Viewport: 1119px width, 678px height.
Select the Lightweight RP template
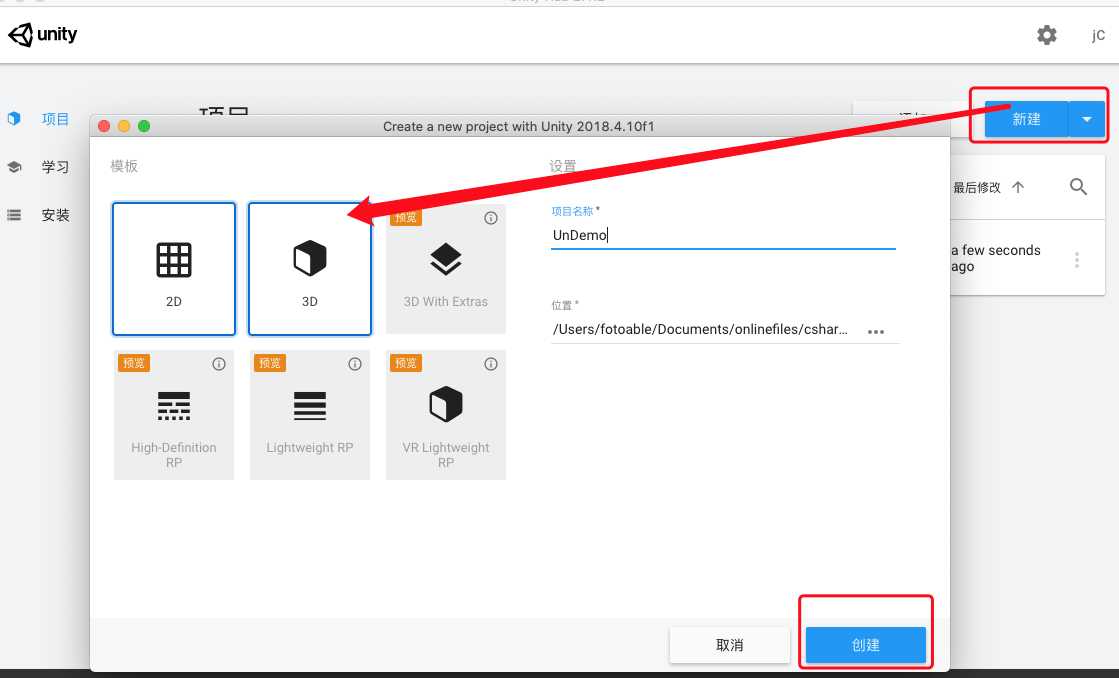pos(310,415)
